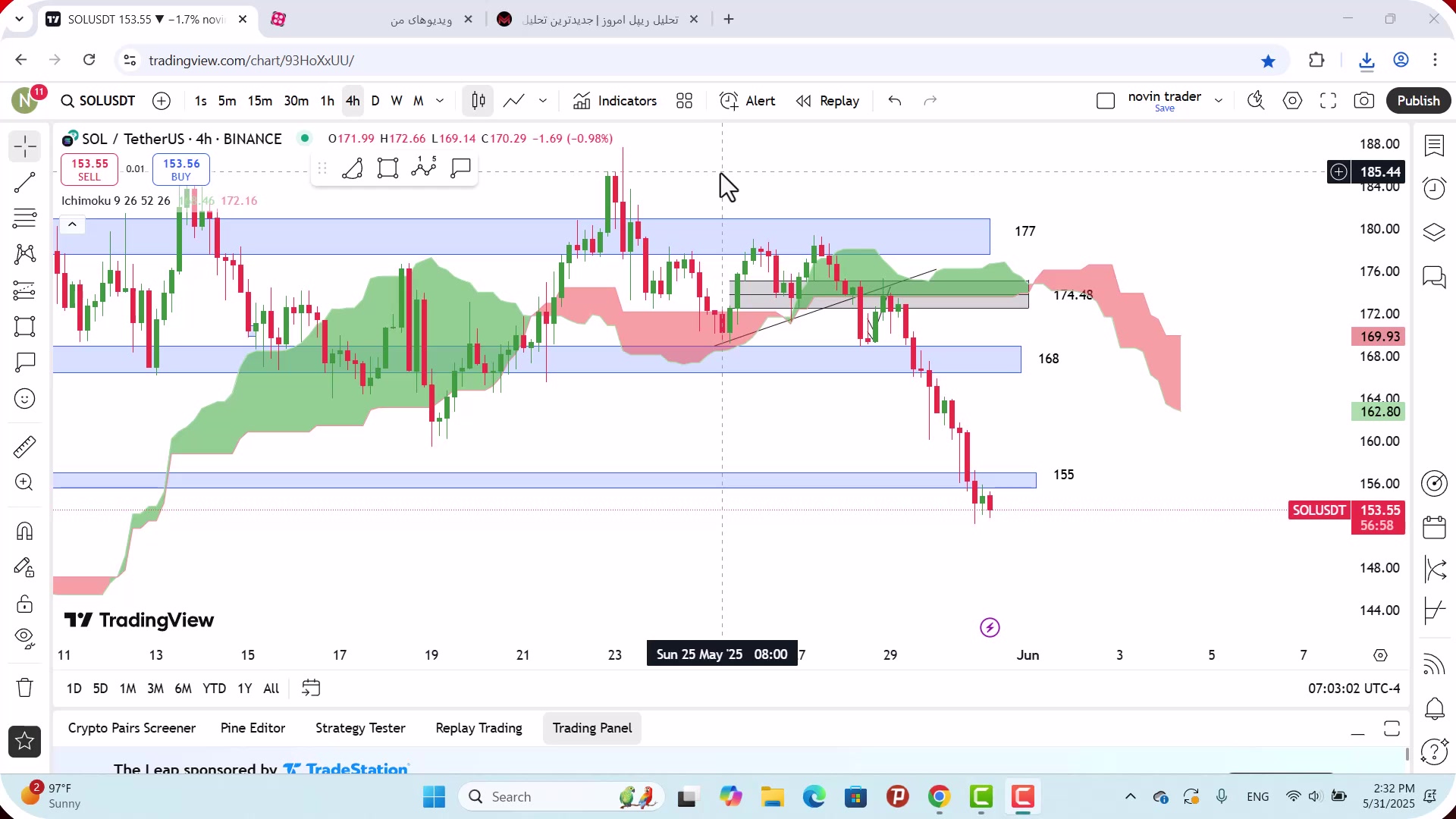
Task: Switch to 1s timeframe
Action: click(201, 101)
